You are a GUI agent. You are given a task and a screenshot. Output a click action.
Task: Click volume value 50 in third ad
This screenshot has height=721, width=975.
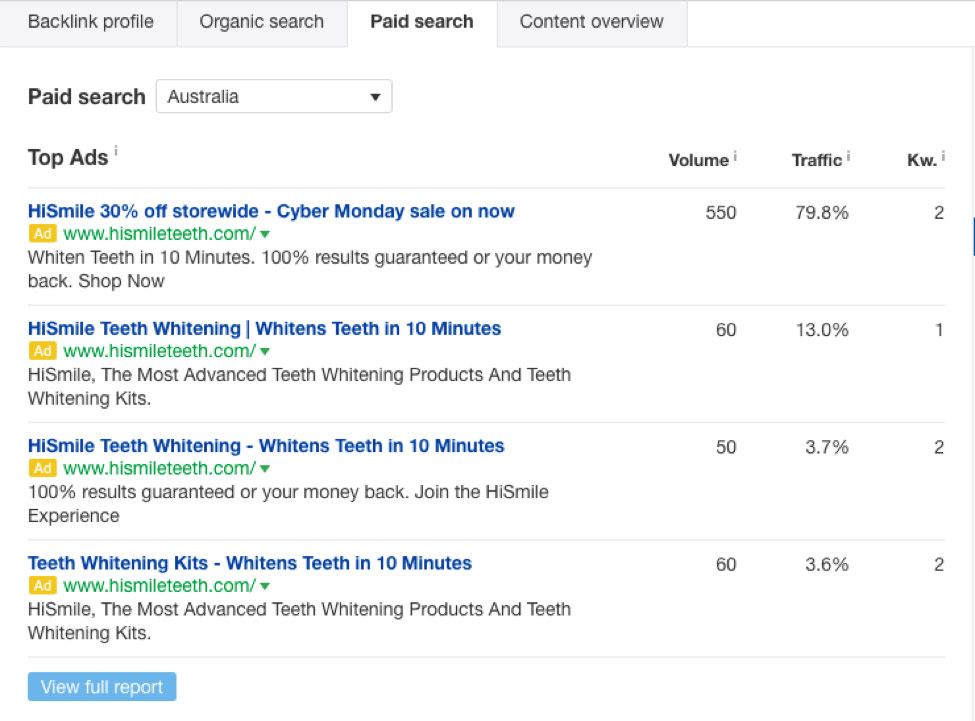coord(726,447)
